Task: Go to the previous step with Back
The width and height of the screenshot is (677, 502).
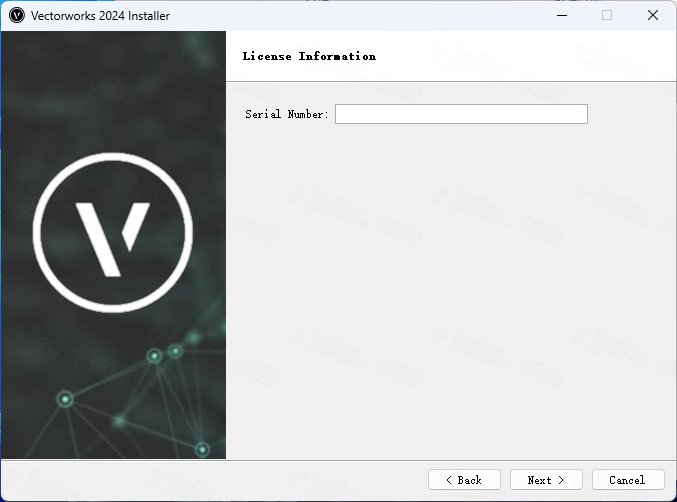Action: coord(464,480)
